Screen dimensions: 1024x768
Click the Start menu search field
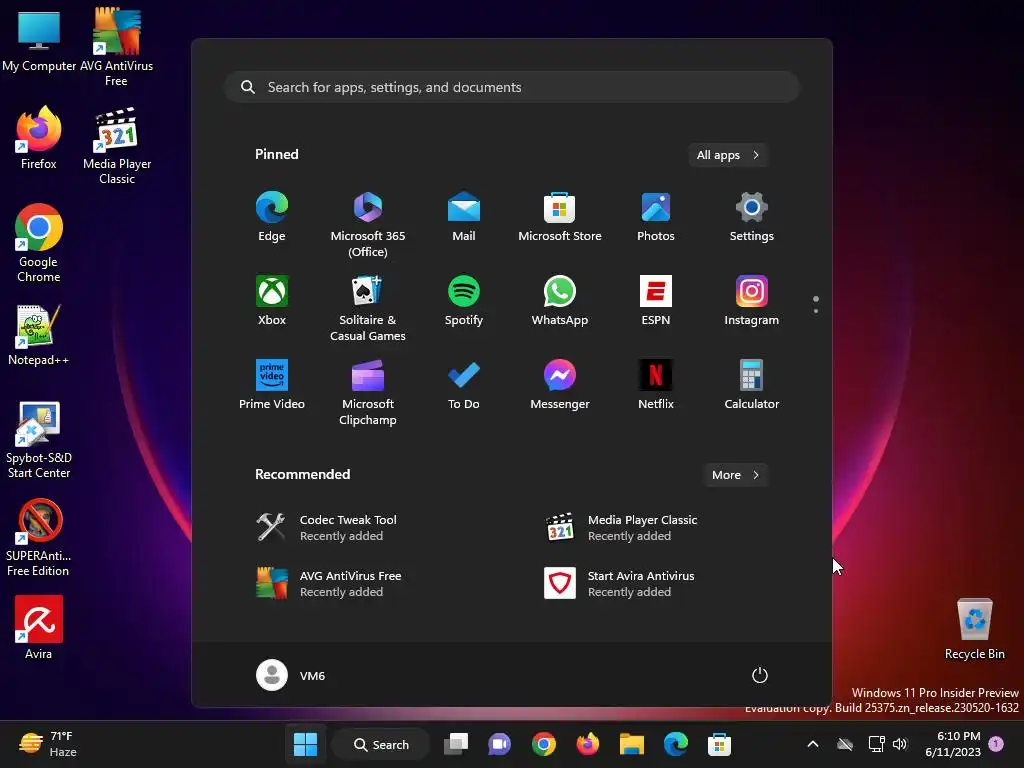(x=512, y=88)
